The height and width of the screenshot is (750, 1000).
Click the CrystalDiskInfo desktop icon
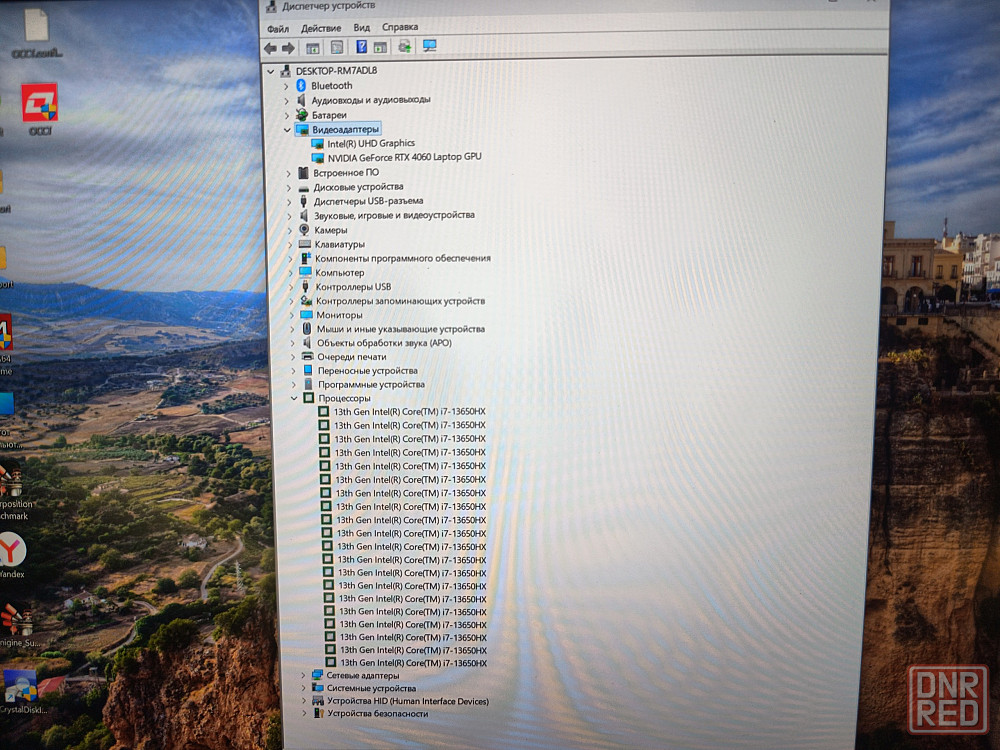pyautogui.click(x=20, y=687)
